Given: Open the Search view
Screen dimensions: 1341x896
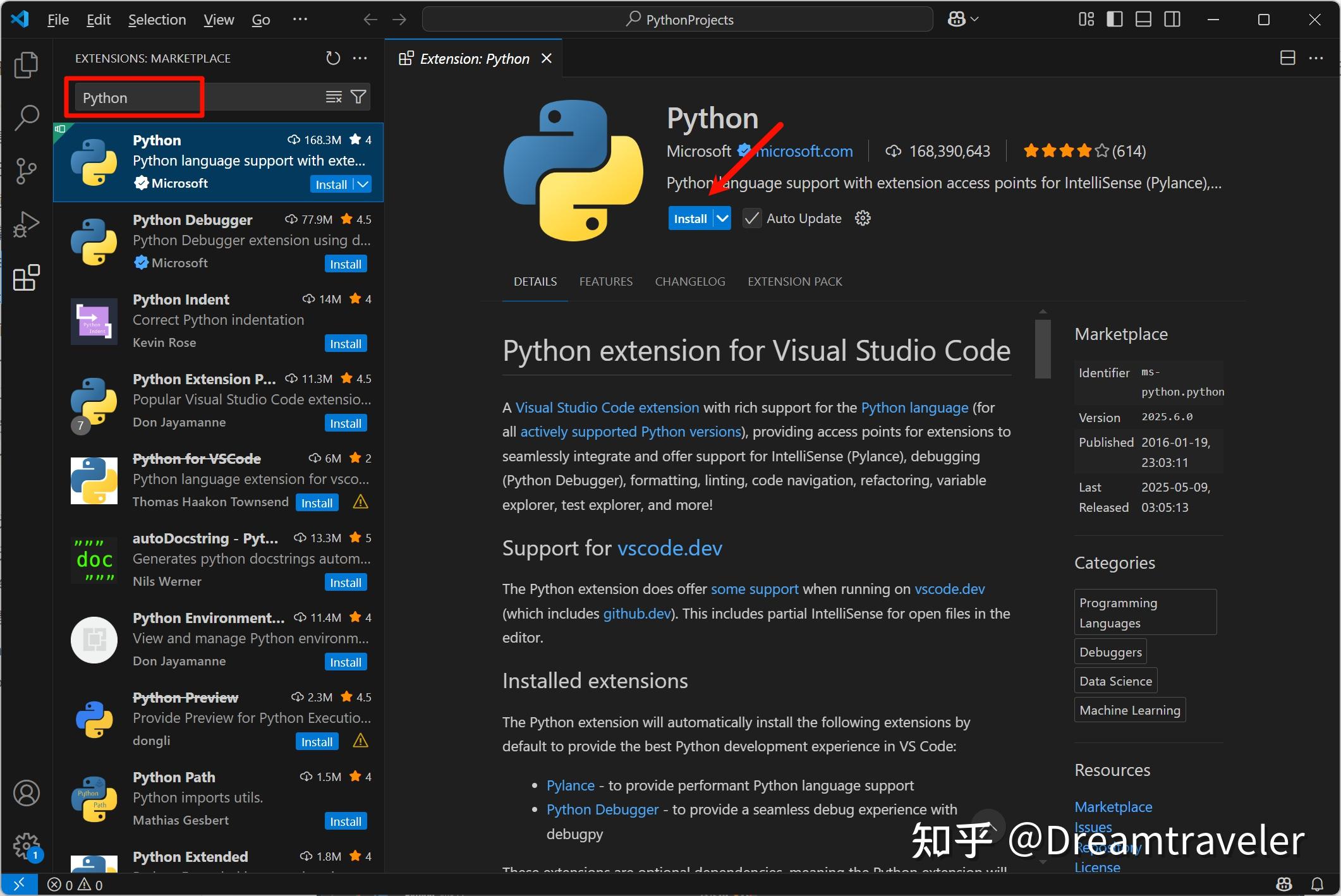Looking at the screenshot, I should [26, 118].
